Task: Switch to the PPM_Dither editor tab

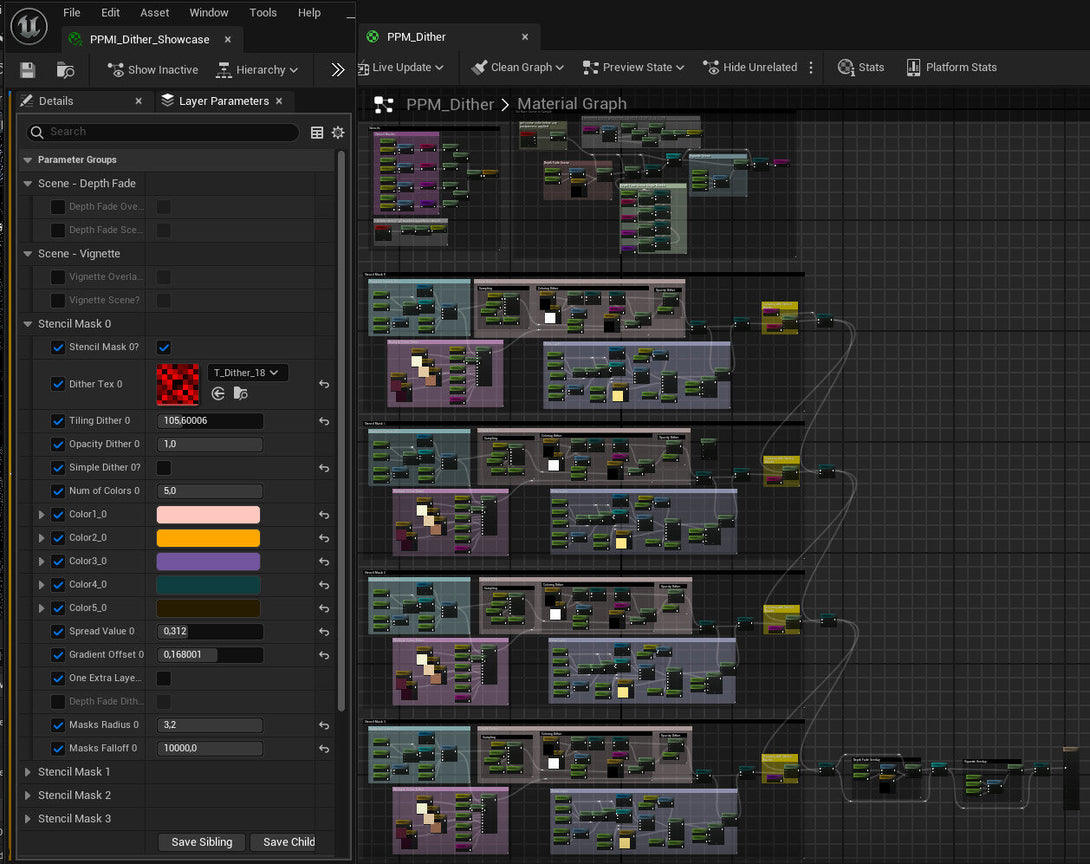Action: point(416,37)
